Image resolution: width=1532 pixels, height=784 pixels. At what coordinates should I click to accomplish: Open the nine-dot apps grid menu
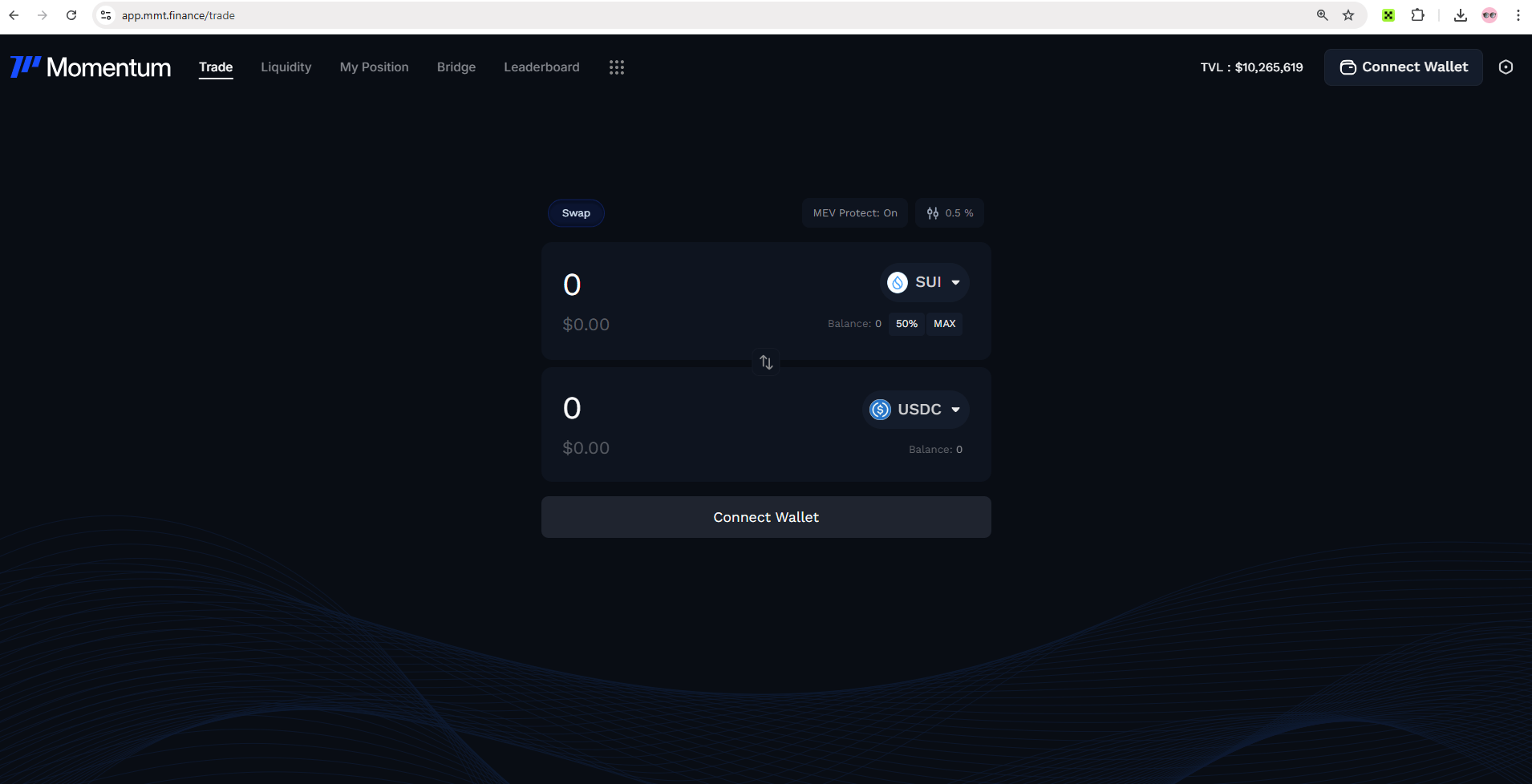[616, 67]
